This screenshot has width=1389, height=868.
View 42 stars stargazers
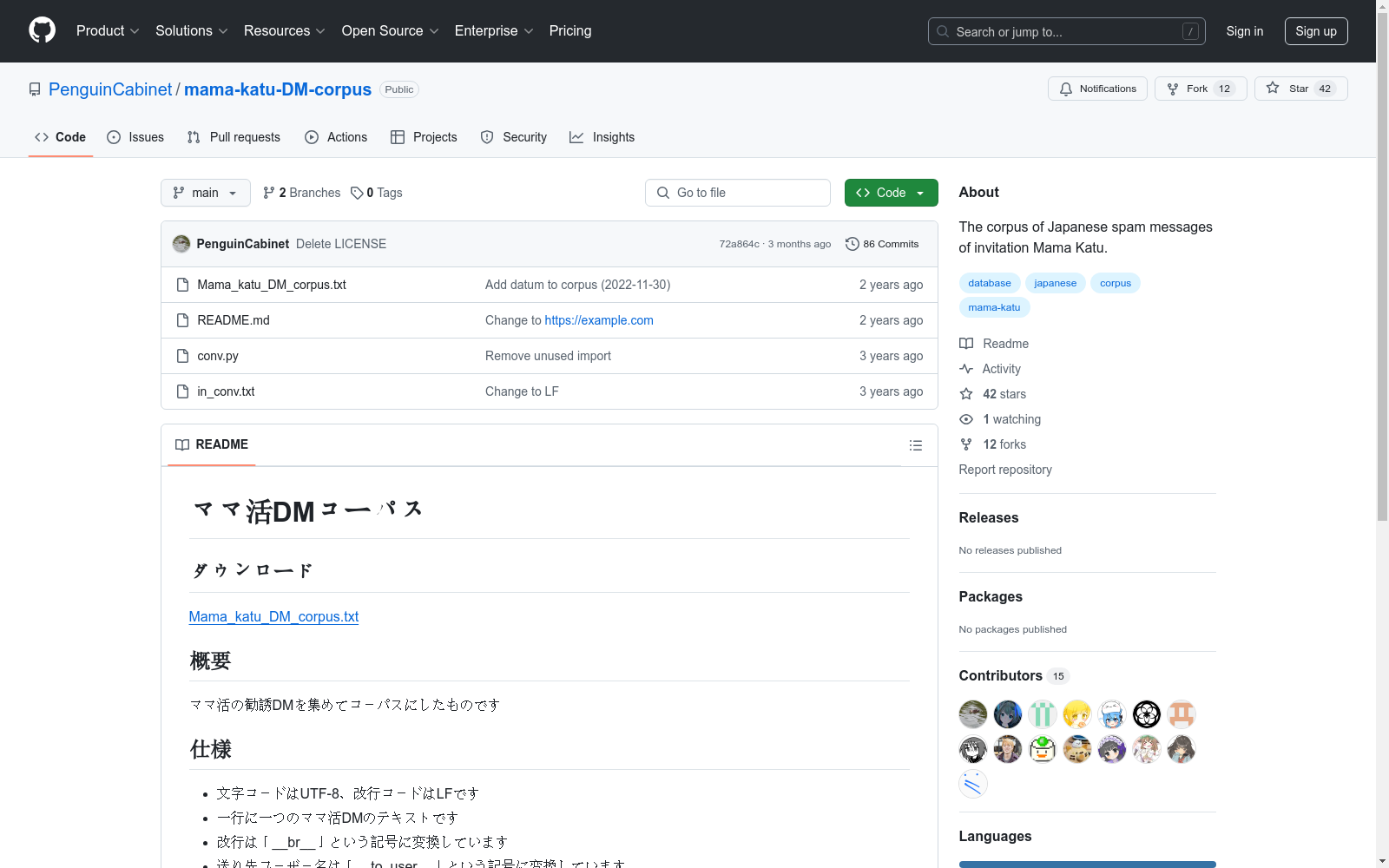pos(992,394)
